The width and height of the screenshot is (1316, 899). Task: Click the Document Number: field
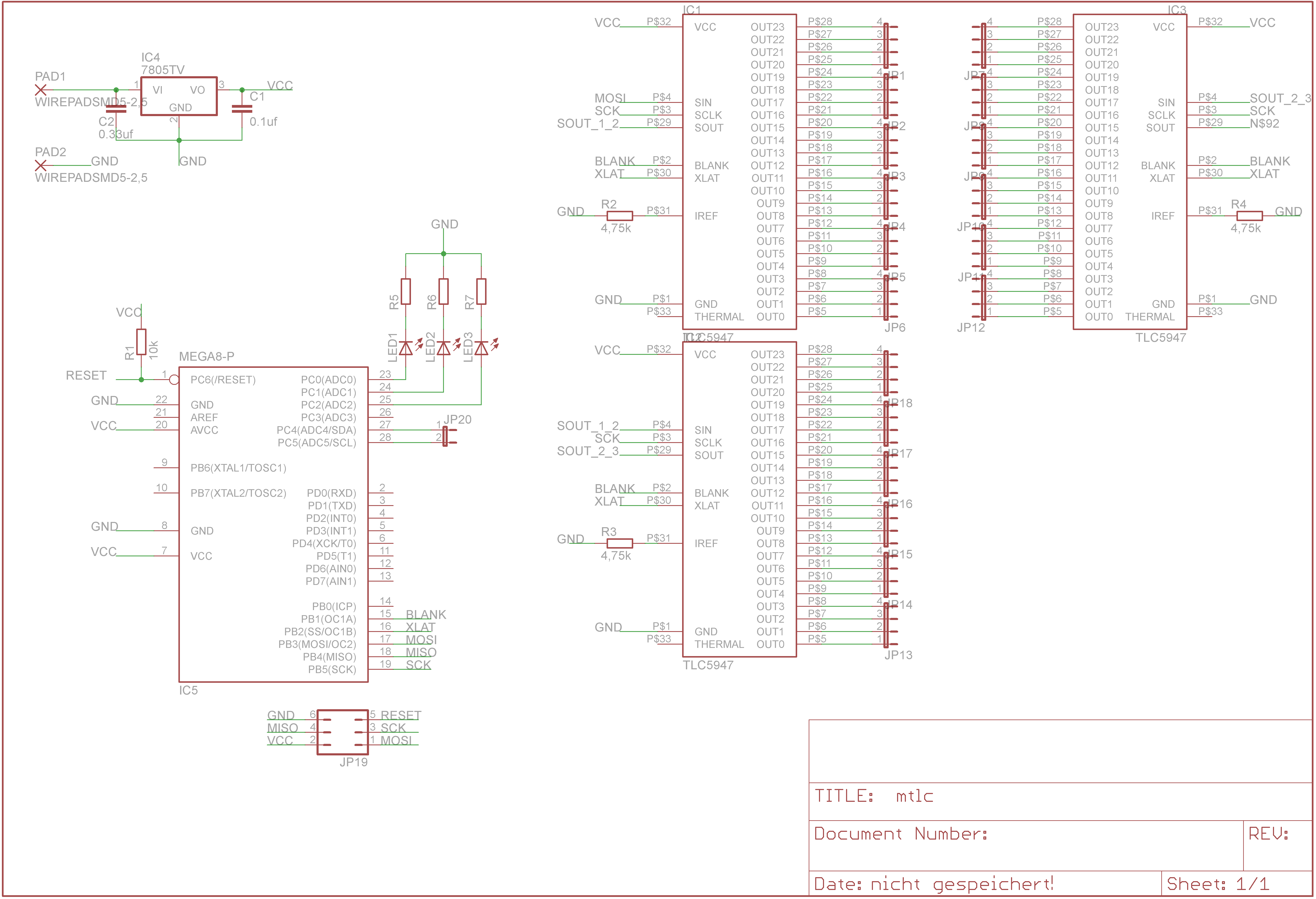tap(1026, 846)
